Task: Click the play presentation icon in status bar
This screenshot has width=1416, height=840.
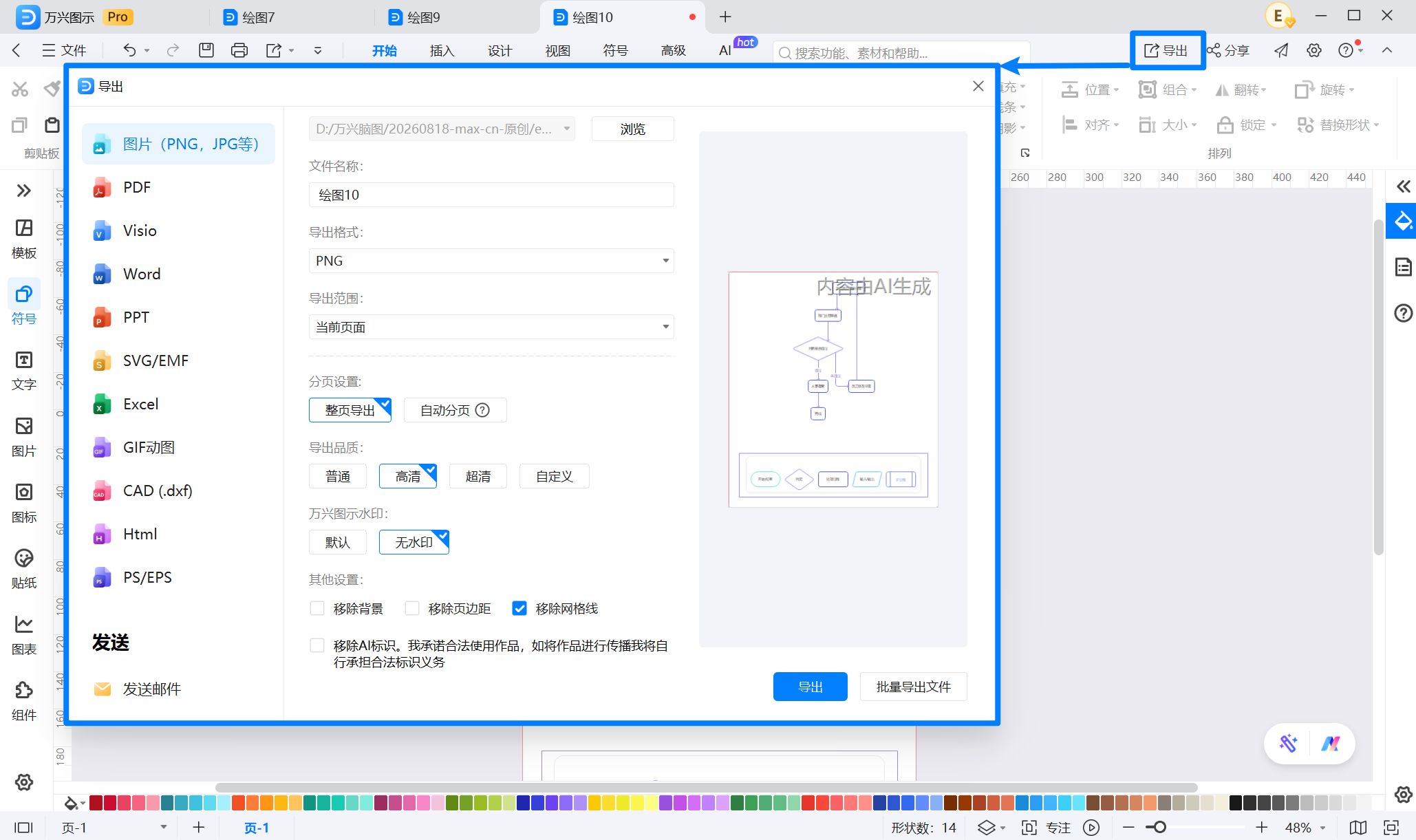Action: click(x=1091, y=828)
